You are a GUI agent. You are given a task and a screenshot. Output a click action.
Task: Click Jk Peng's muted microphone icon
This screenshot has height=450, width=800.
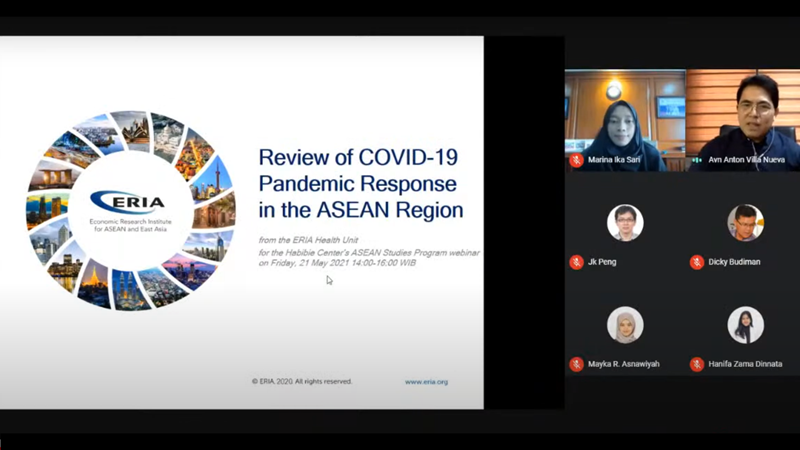click(577, 262)
